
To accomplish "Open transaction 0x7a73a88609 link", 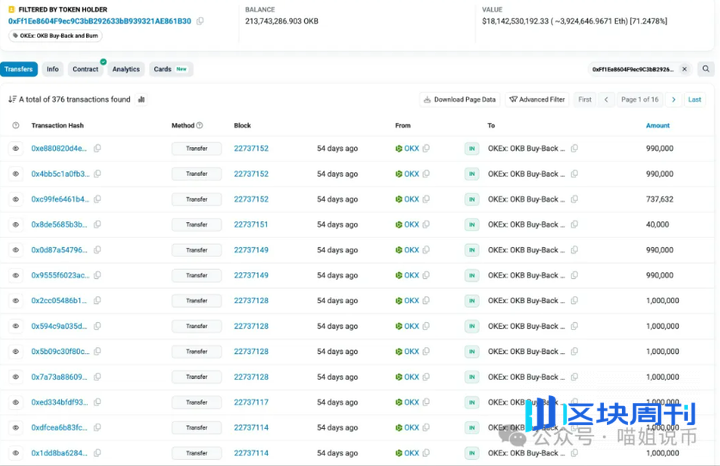I will (59, 377).
